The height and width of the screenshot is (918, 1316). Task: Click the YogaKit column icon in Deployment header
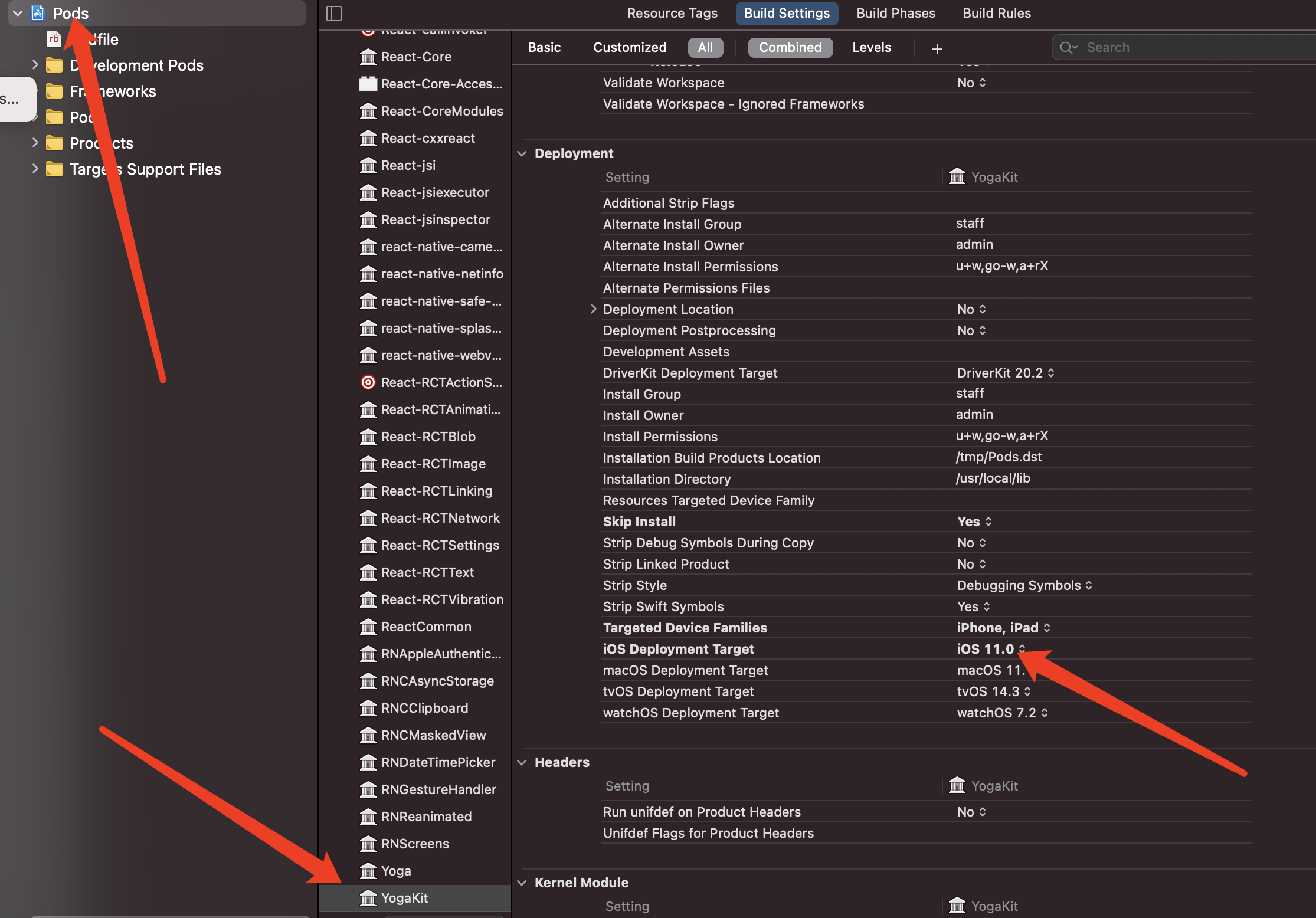(x=957, y=176)
